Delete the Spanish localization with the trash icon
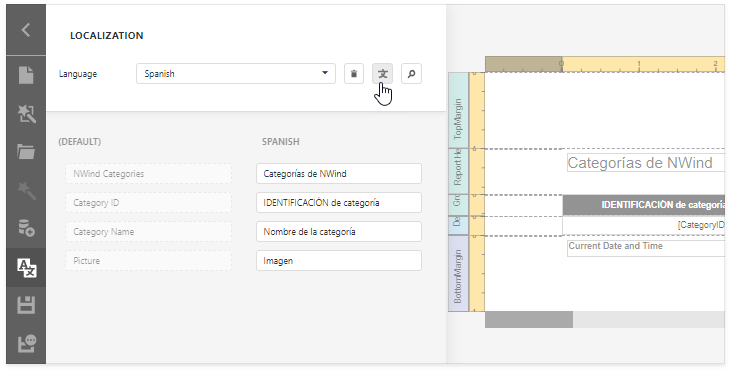The image size is (731, 372). [x=354, y=74]
